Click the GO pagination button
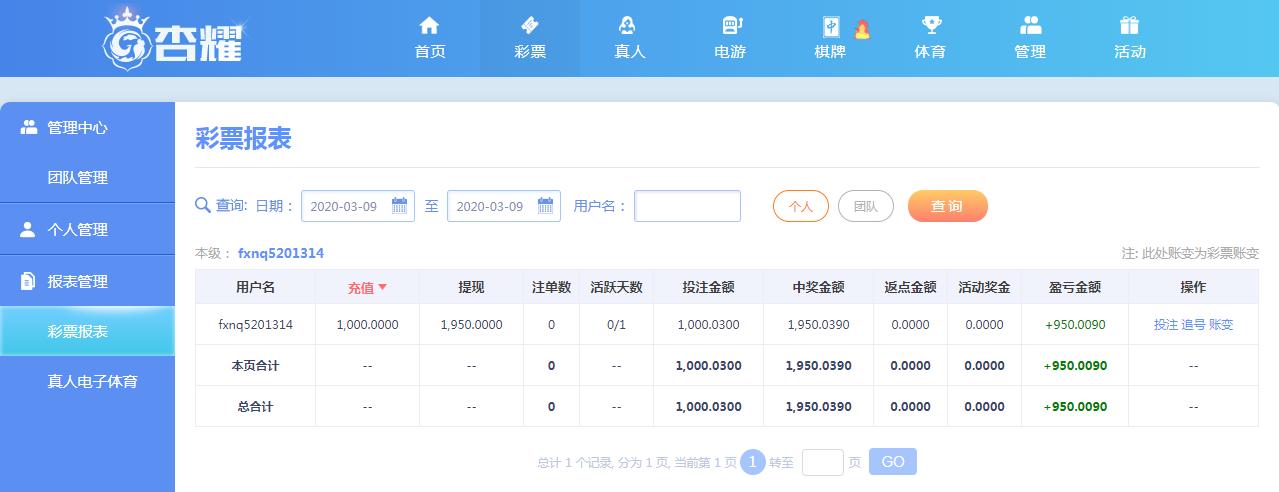The image size is (1279, 492). (x=893, y=461)
